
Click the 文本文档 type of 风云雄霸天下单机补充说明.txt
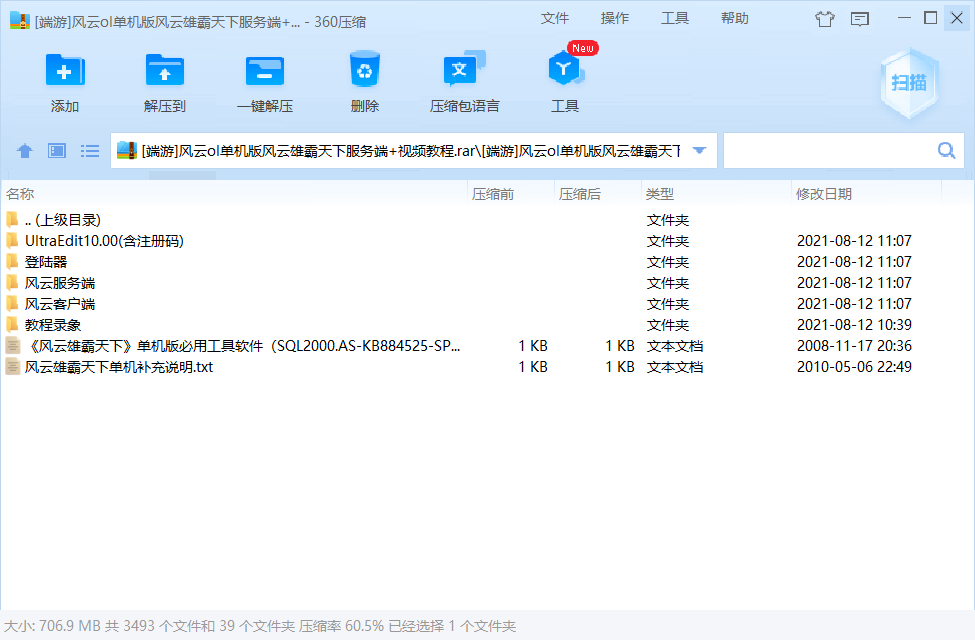click(675, 367)
